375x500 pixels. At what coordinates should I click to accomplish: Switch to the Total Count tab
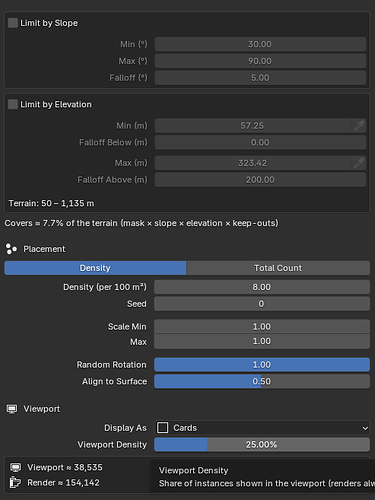(278, 268)
